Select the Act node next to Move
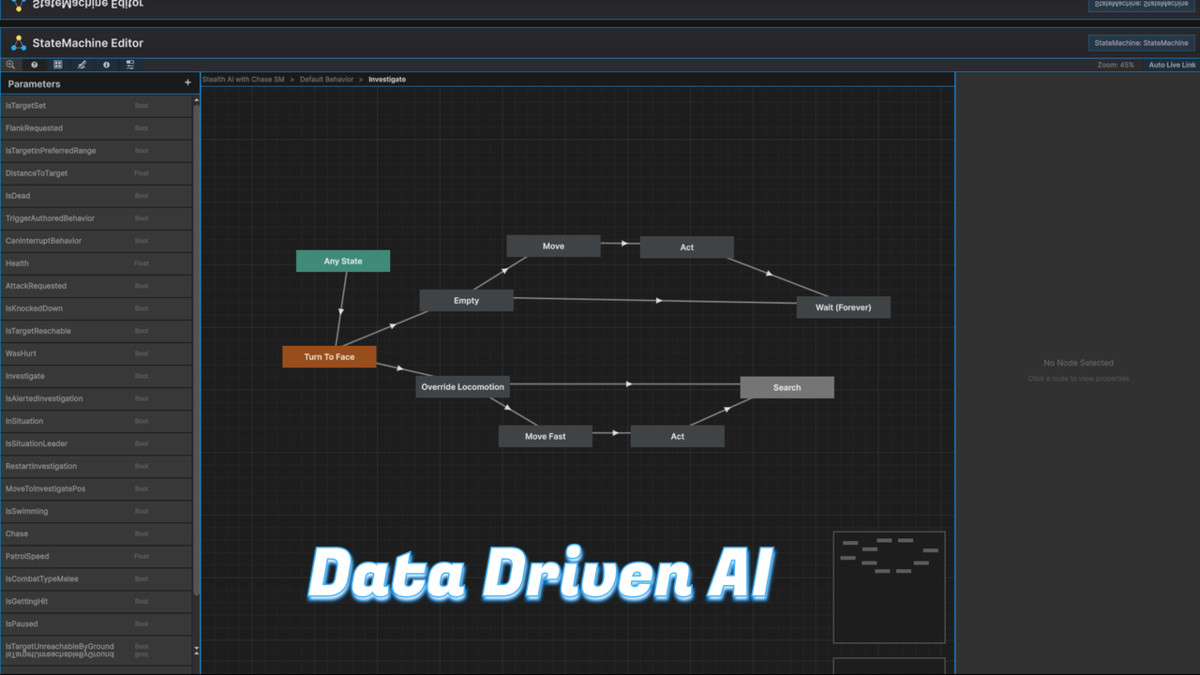The image size is (1200, 675). (x=687, y=247)
